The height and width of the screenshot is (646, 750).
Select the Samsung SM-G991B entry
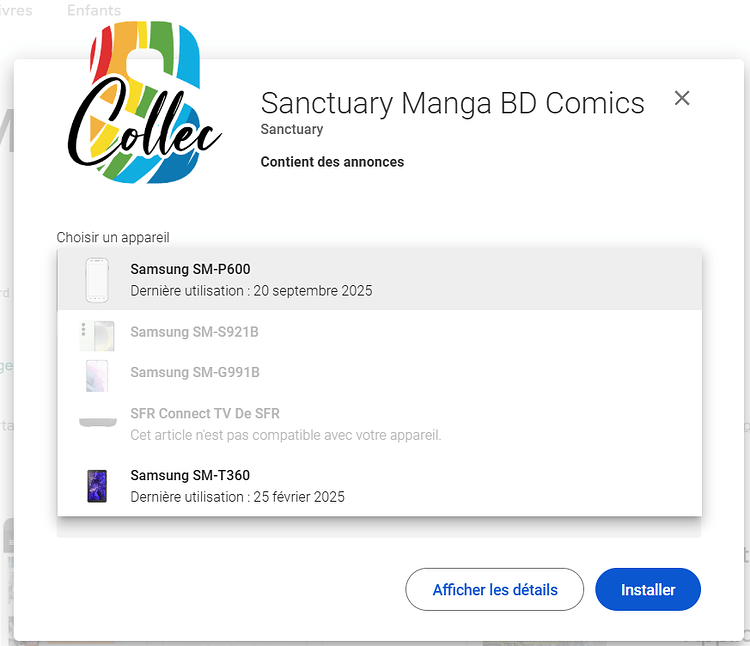click(x=194, y=372)
